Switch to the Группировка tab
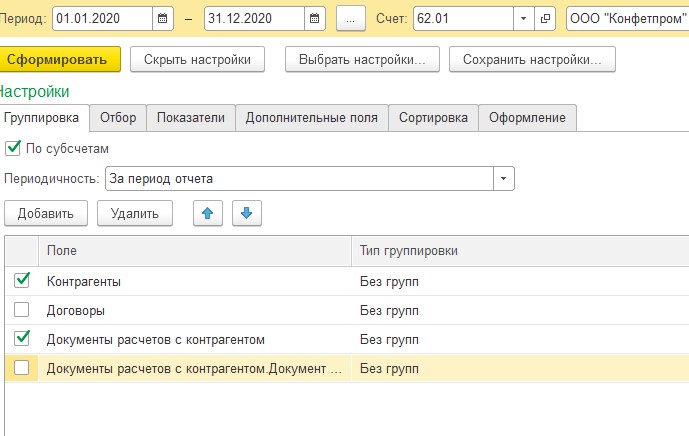 [x=41, y=118]
